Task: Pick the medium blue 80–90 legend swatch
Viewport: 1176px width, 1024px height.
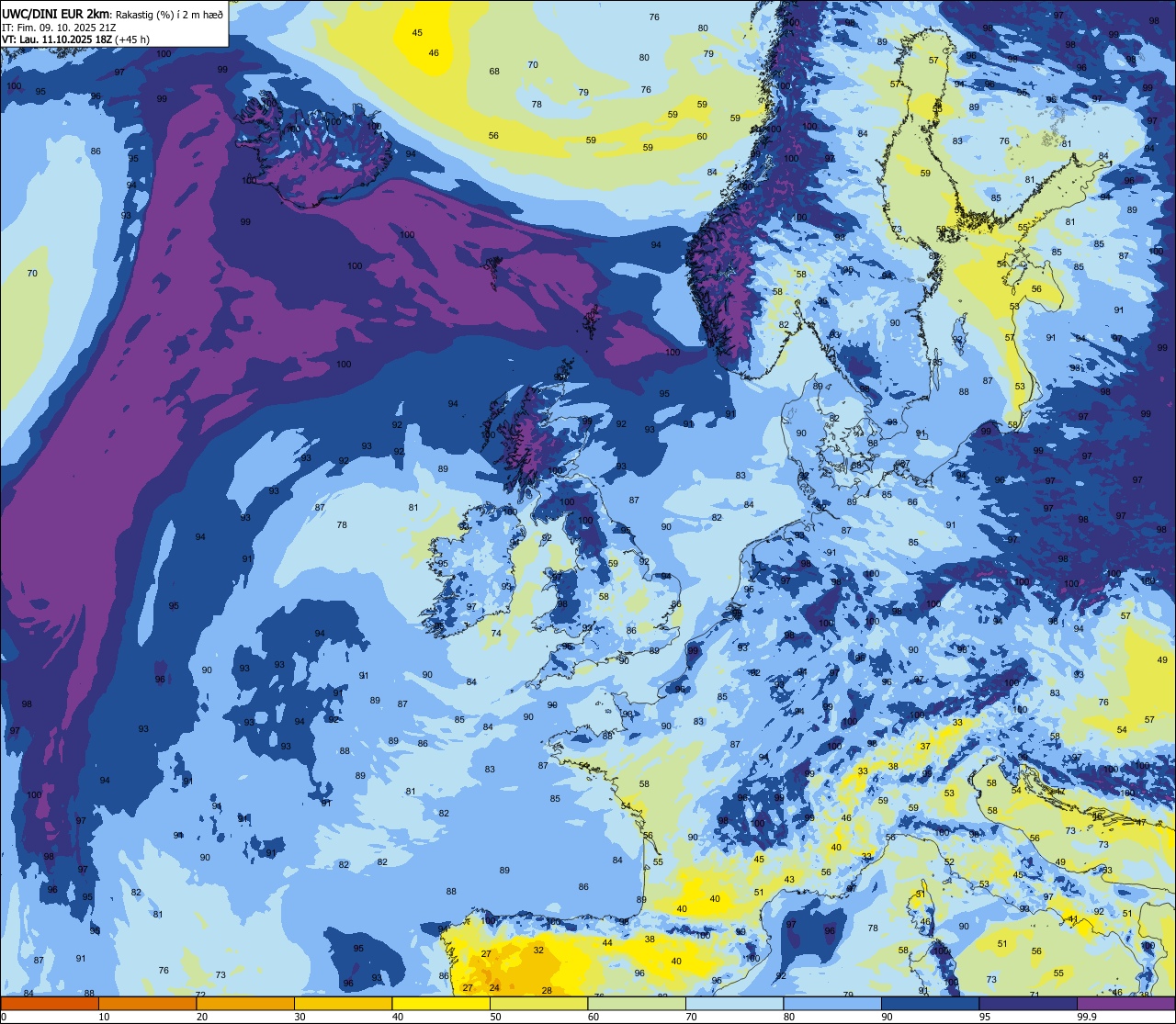Action: [832, 1003]
